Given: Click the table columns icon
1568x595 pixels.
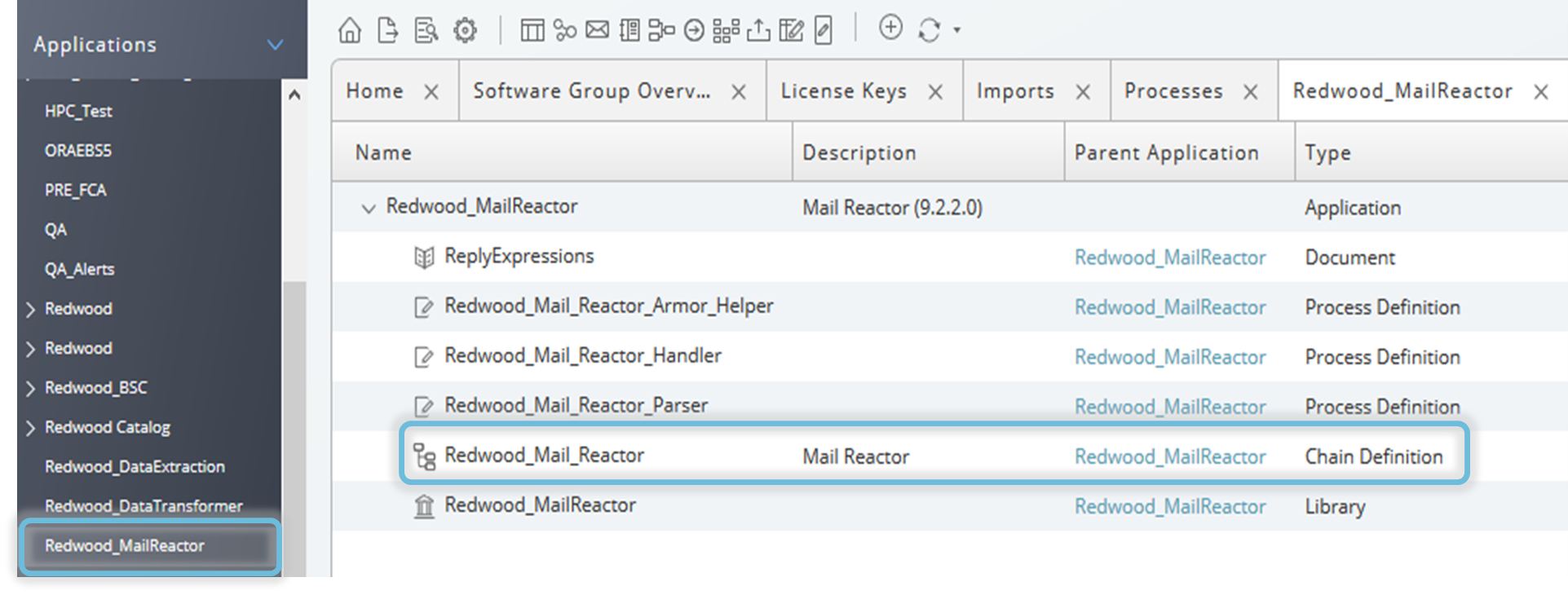Looking at the screenshot, I should pyautogui.click(x=532, y=31).
